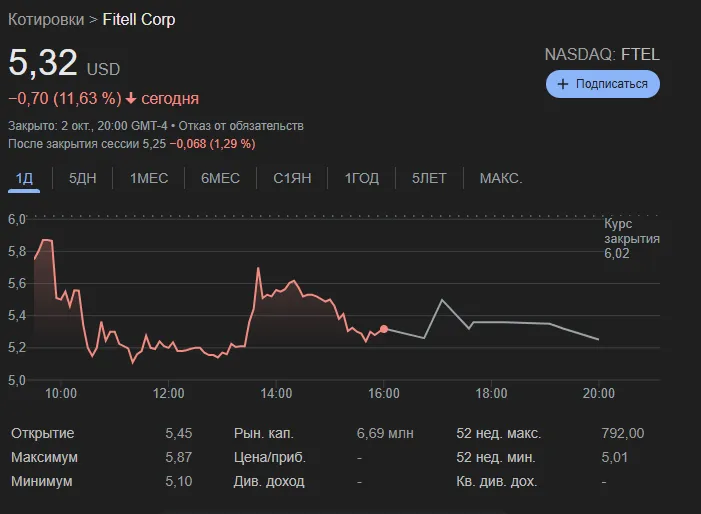Open the Котировки breadcrumb link
The height and width of the screenshot is (514, 701).
(x=46, y=20)
